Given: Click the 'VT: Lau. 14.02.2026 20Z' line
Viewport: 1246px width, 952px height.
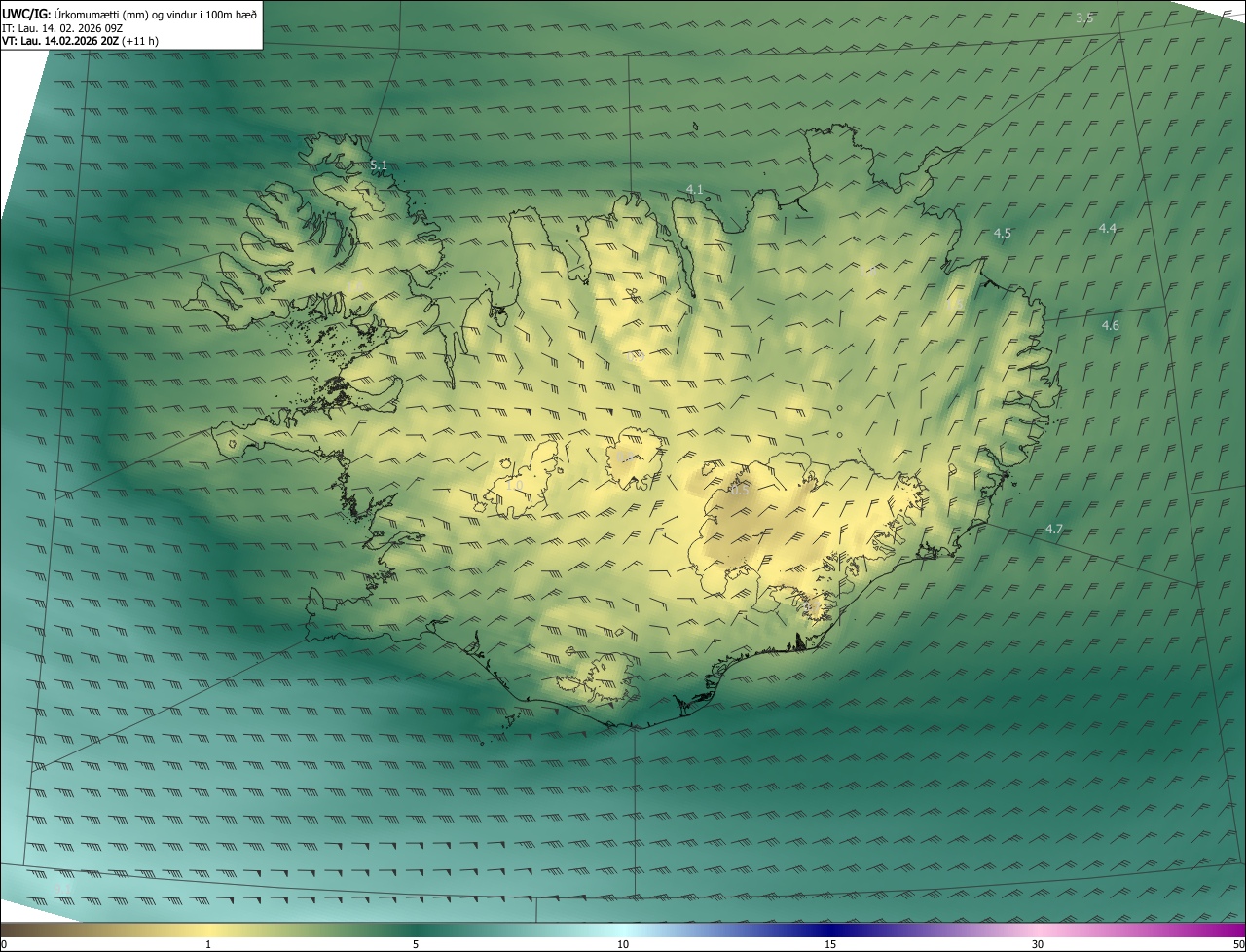Looking at the screenshot, I should 80,41.
